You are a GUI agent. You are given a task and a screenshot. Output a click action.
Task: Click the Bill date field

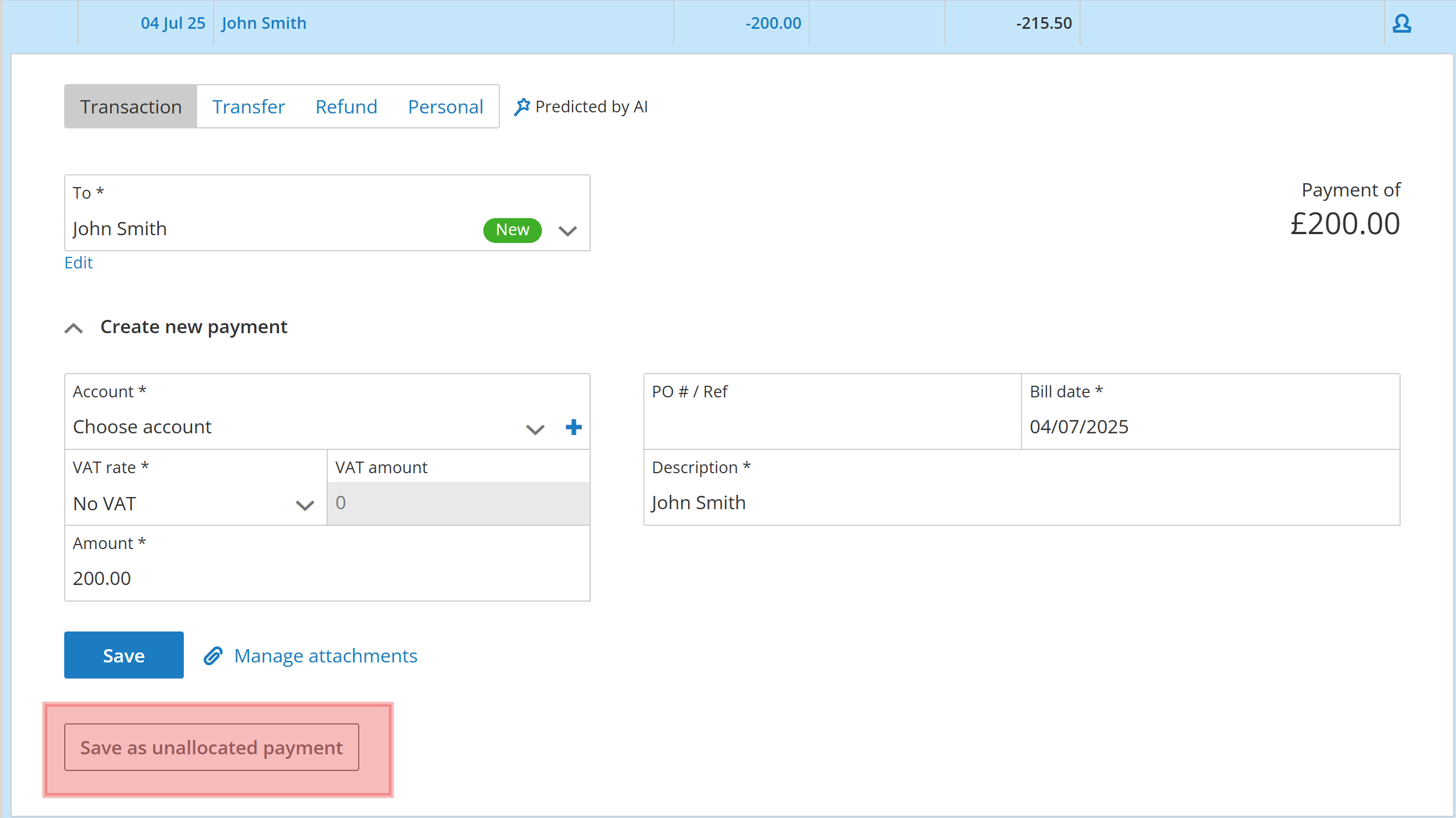[x=1210, y=427]
